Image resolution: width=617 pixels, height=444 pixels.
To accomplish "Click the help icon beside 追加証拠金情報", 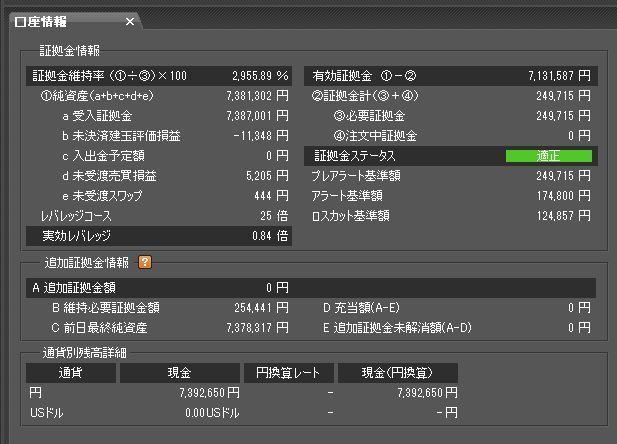I will point(144,263).
